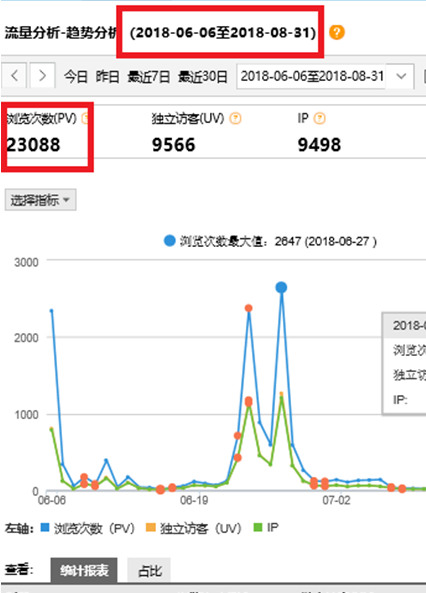Switch to the 统计报表 tab
Image resolution: width=426 pixels, height=593 pixels.
pyautogui.click(x=84, y=570)
